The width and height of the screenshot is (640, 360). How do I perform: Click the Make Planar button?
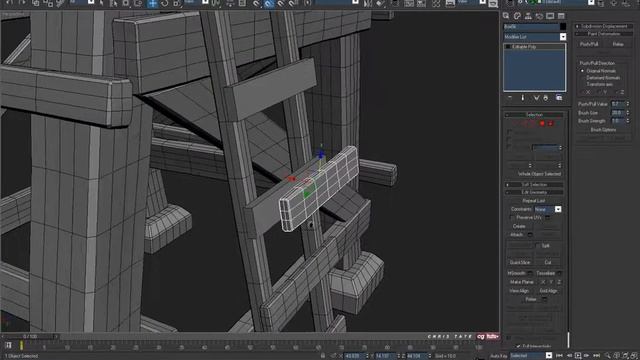point(522,282)
